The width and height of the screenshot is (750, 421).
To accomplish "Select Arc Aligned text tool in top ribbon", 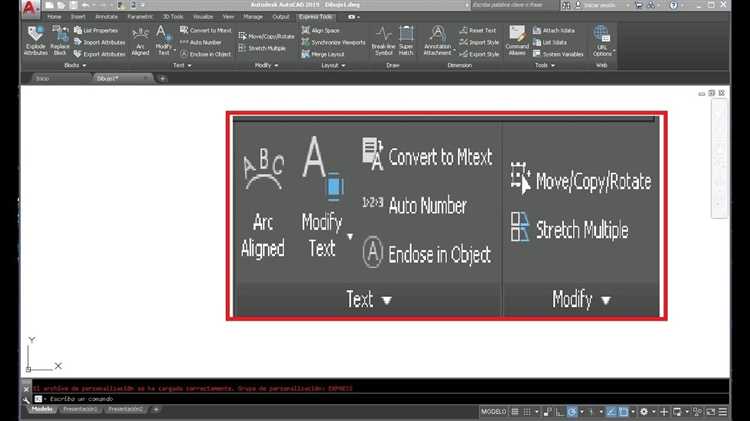I will [140, 41].
